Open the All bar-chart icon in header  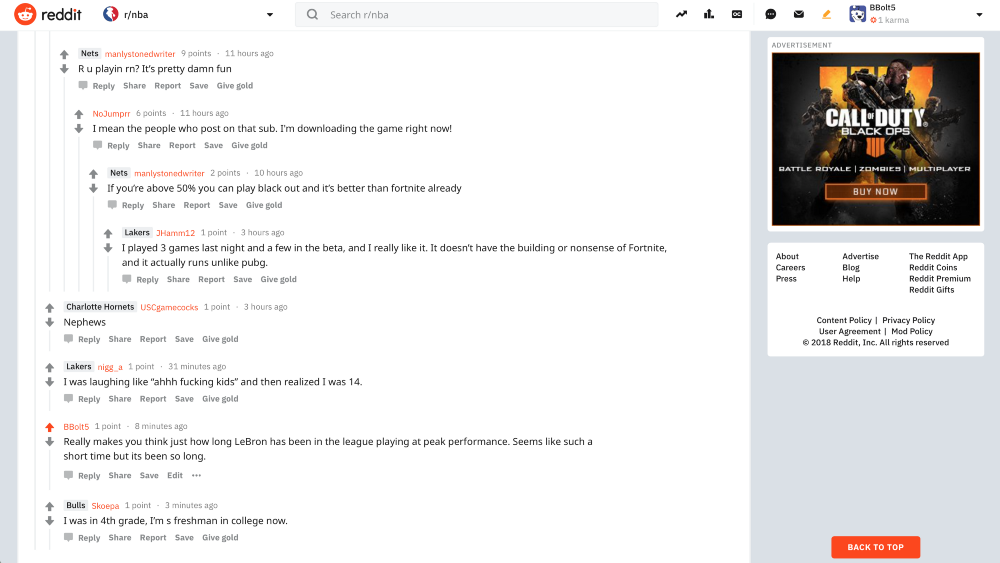tap(709, 14)
